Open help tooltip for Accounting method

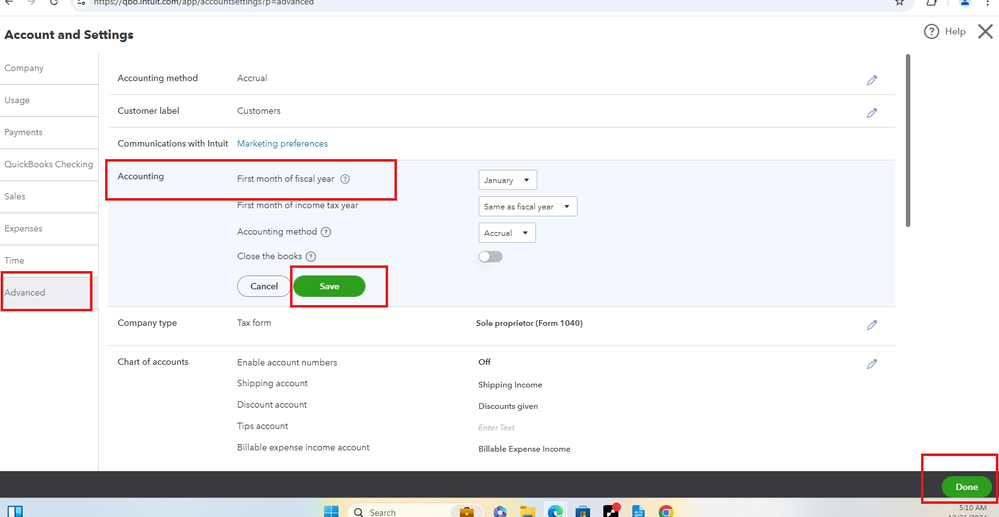(x=326, y=232)
